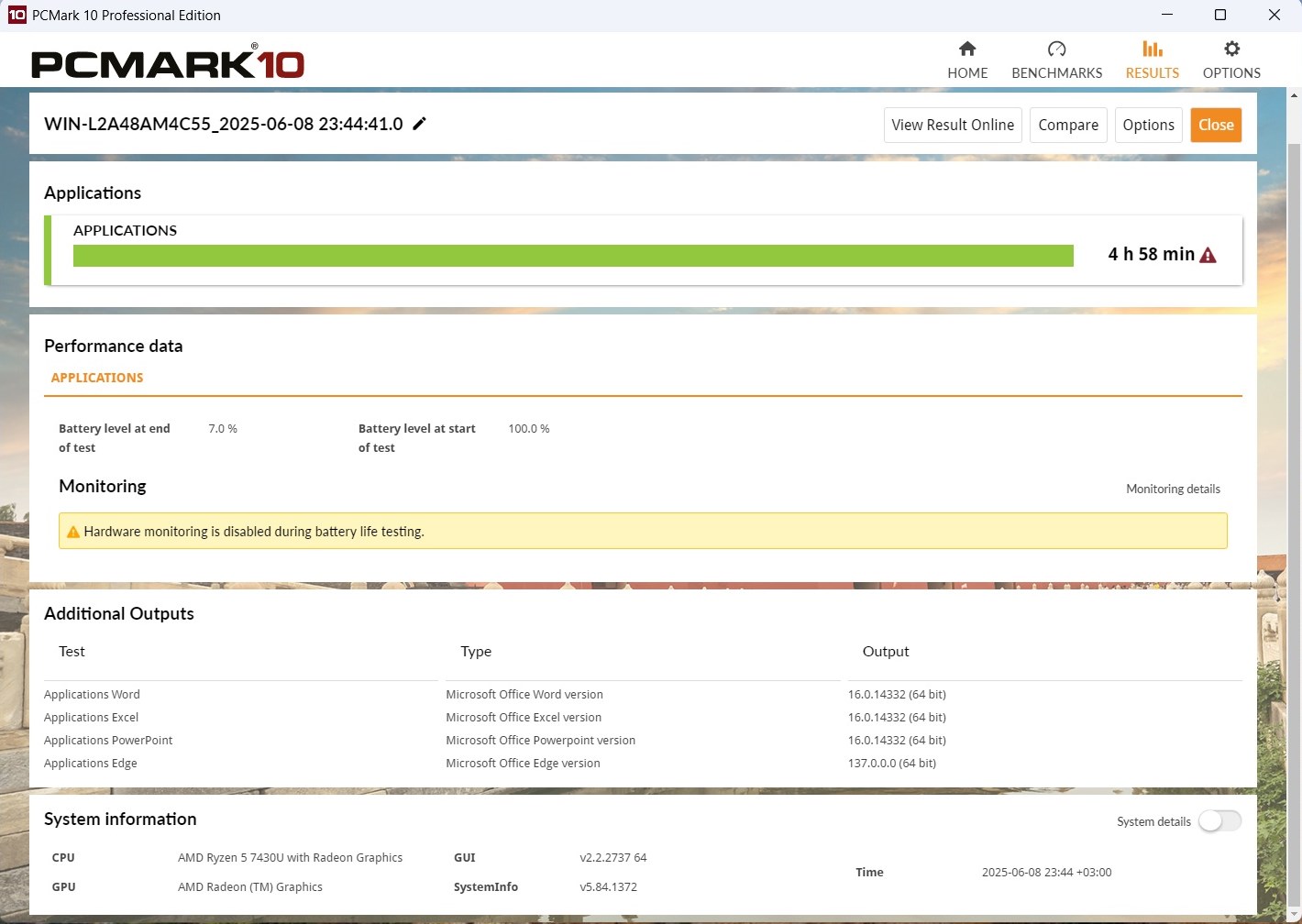Click the yellow warning icon in monitoring notice
The width and height of the screenshot is (1302, 924).
click(x=73, y=532)
